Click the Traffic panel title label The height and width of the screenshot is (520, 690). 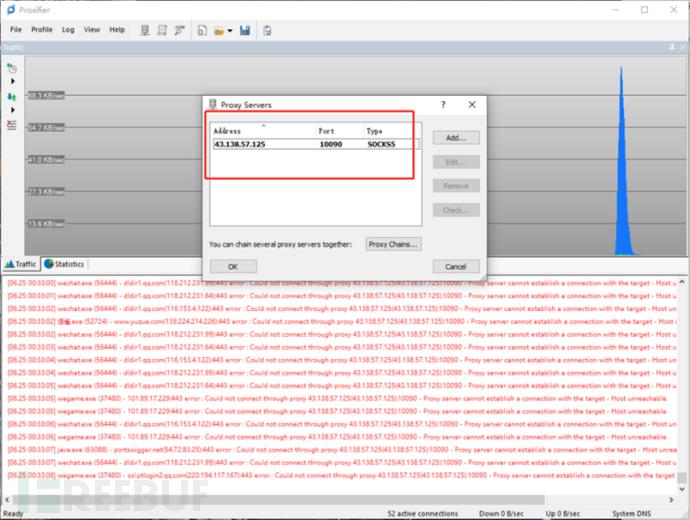coord(13,47)
